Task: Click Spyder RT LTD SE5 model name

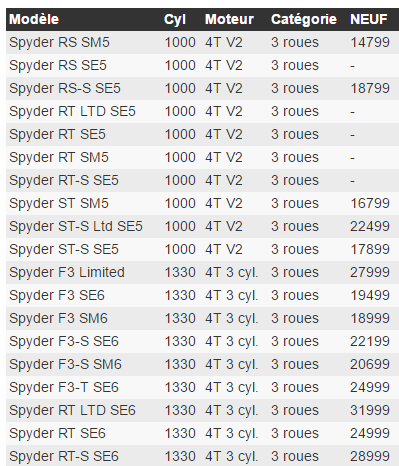Action: (x=72, y=111)
